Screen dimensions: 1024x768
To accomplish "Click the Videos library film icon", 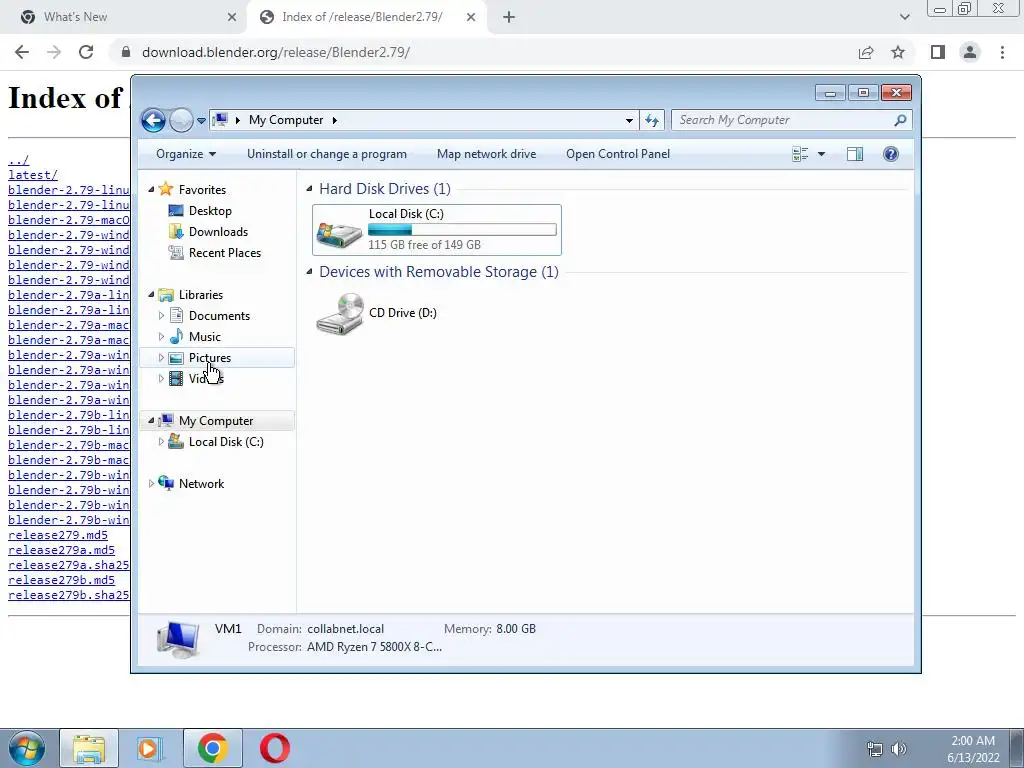I will tap(176, 379).
